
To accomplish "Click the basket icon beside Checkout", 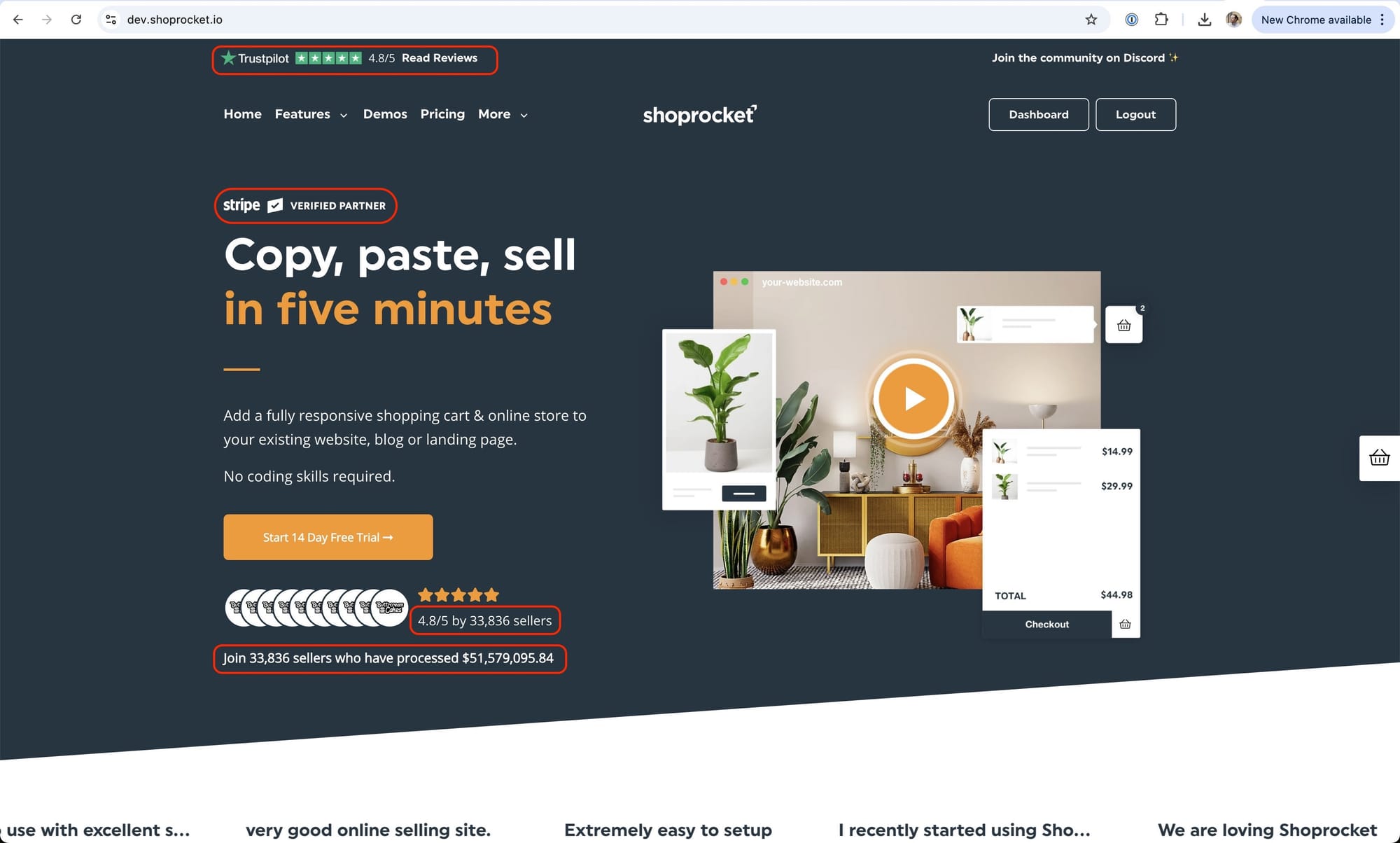I will tap(1126, 625).
